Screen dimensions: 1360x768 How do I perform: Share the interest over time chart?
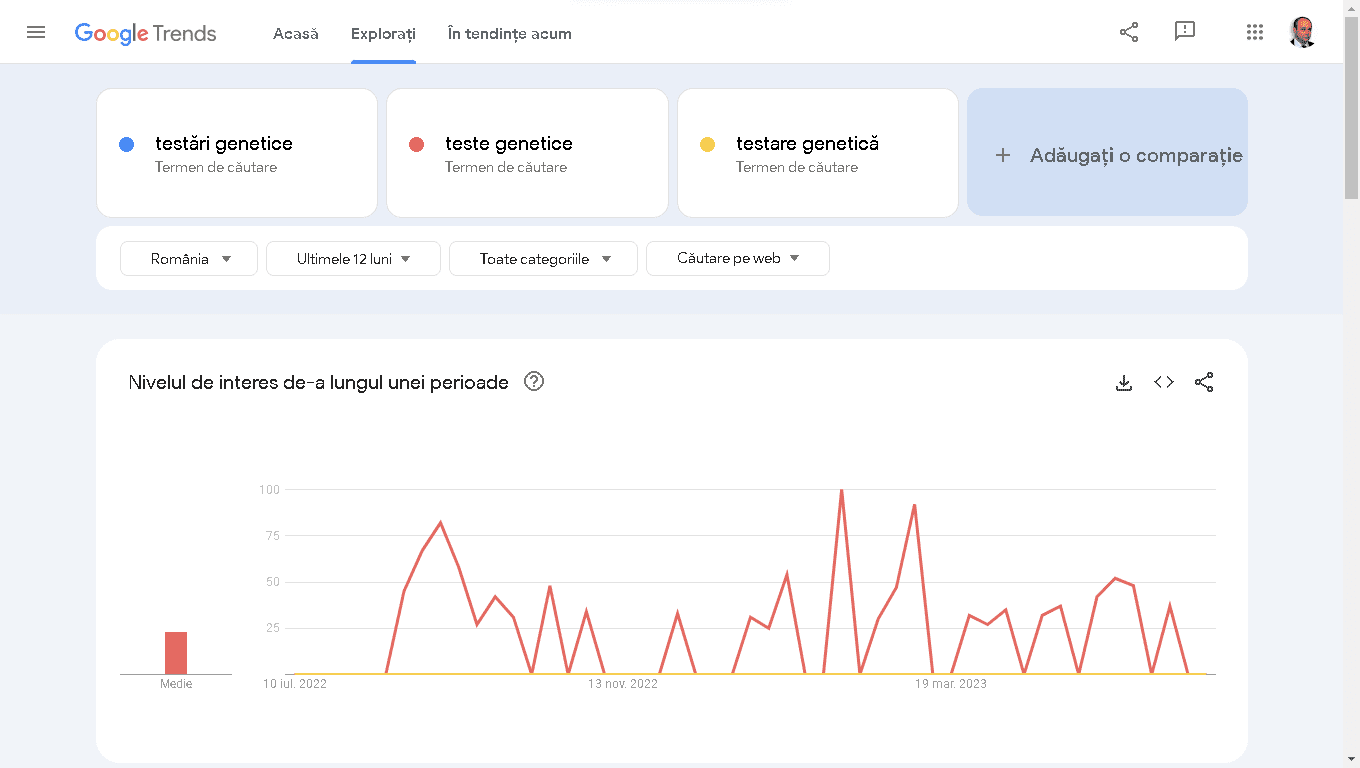pos(1204,382)
